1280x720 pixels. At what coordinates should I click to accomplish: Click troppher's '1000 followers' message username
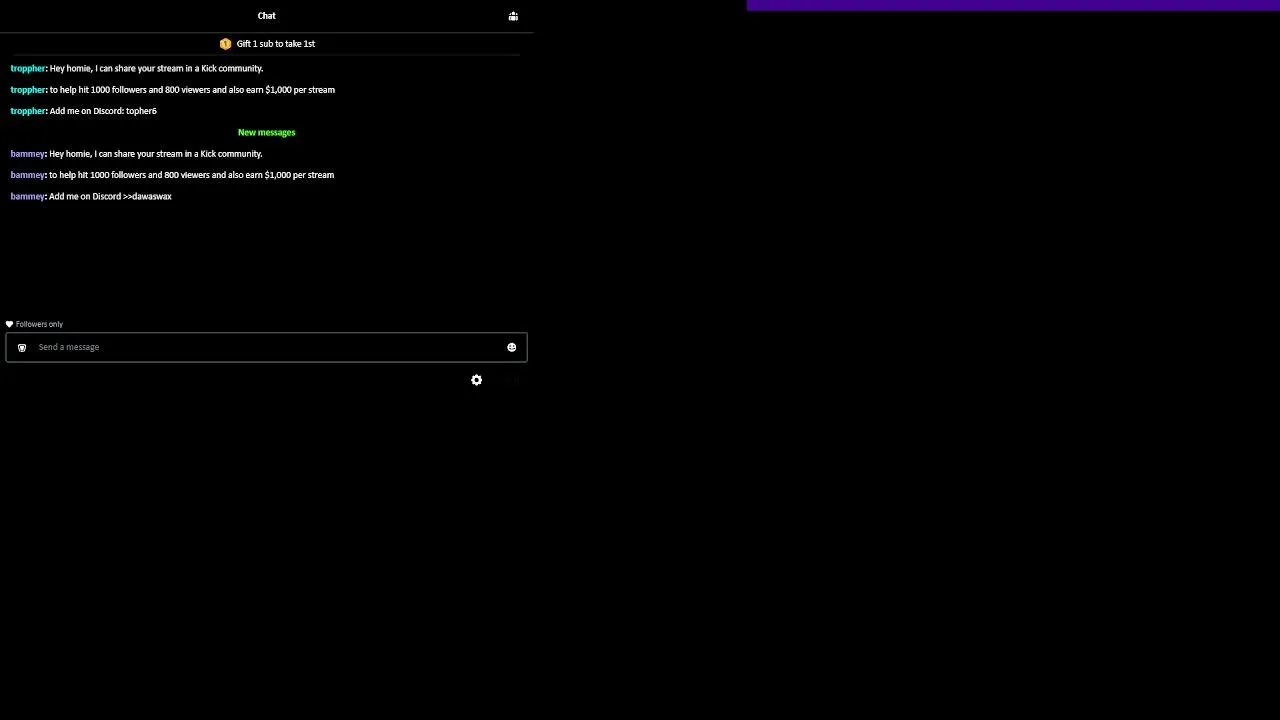coord(28,90)
